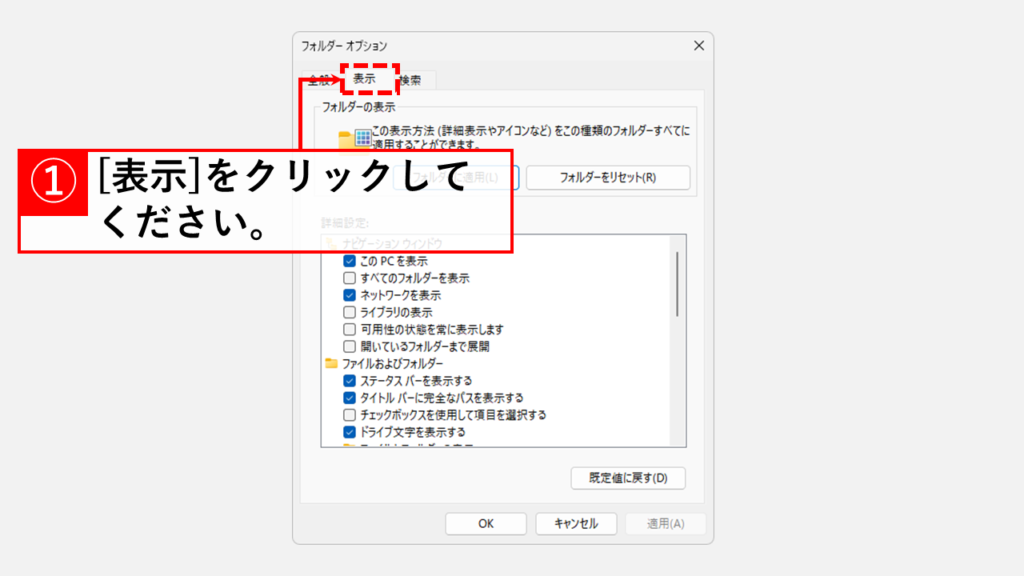Click the folder views icon in フォルダーの表示
Image resolution: width=1024 pixels, height=576 pixels.
pos(355,139)
